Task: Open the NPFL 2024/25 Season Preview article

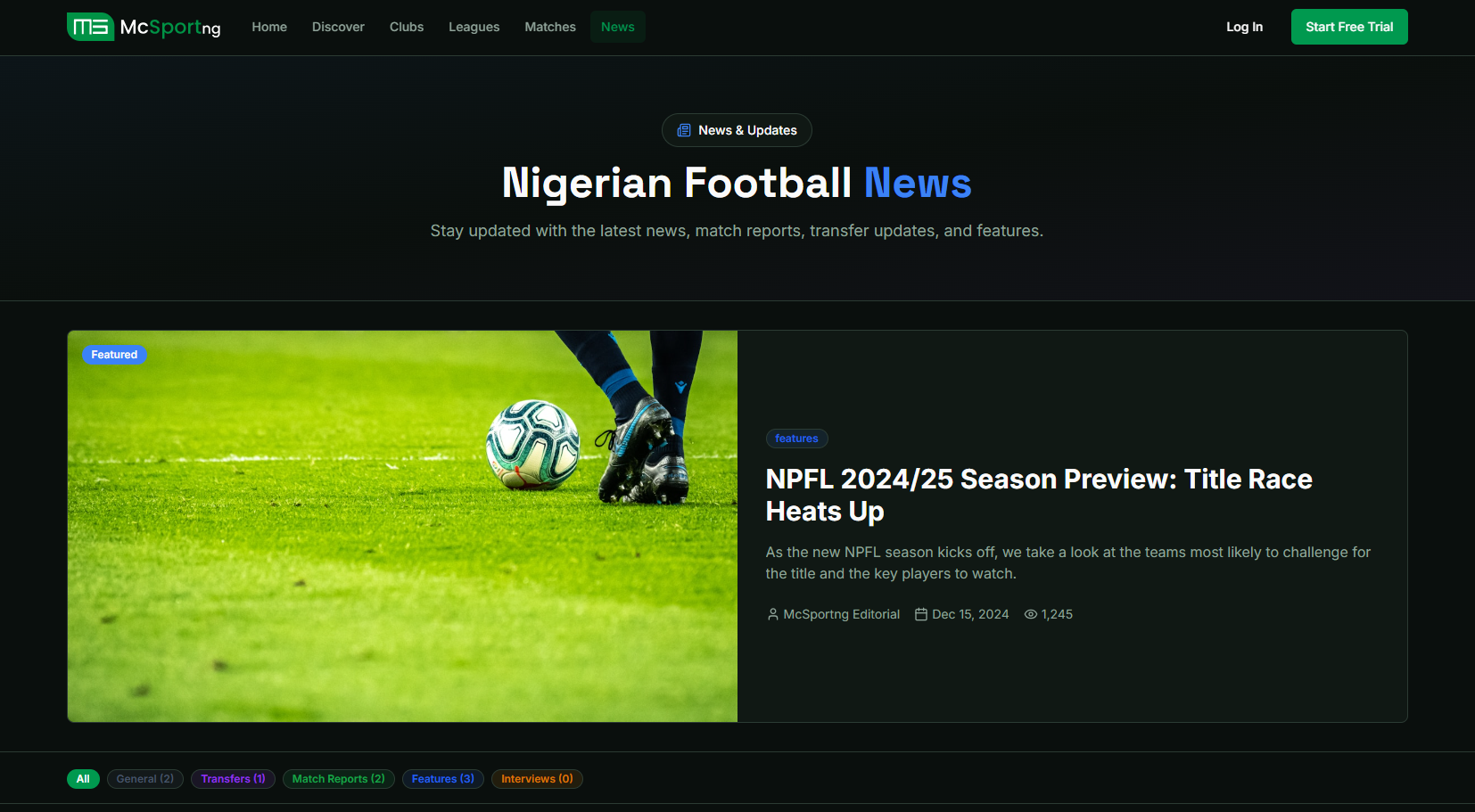Action: coord(1038,495)
